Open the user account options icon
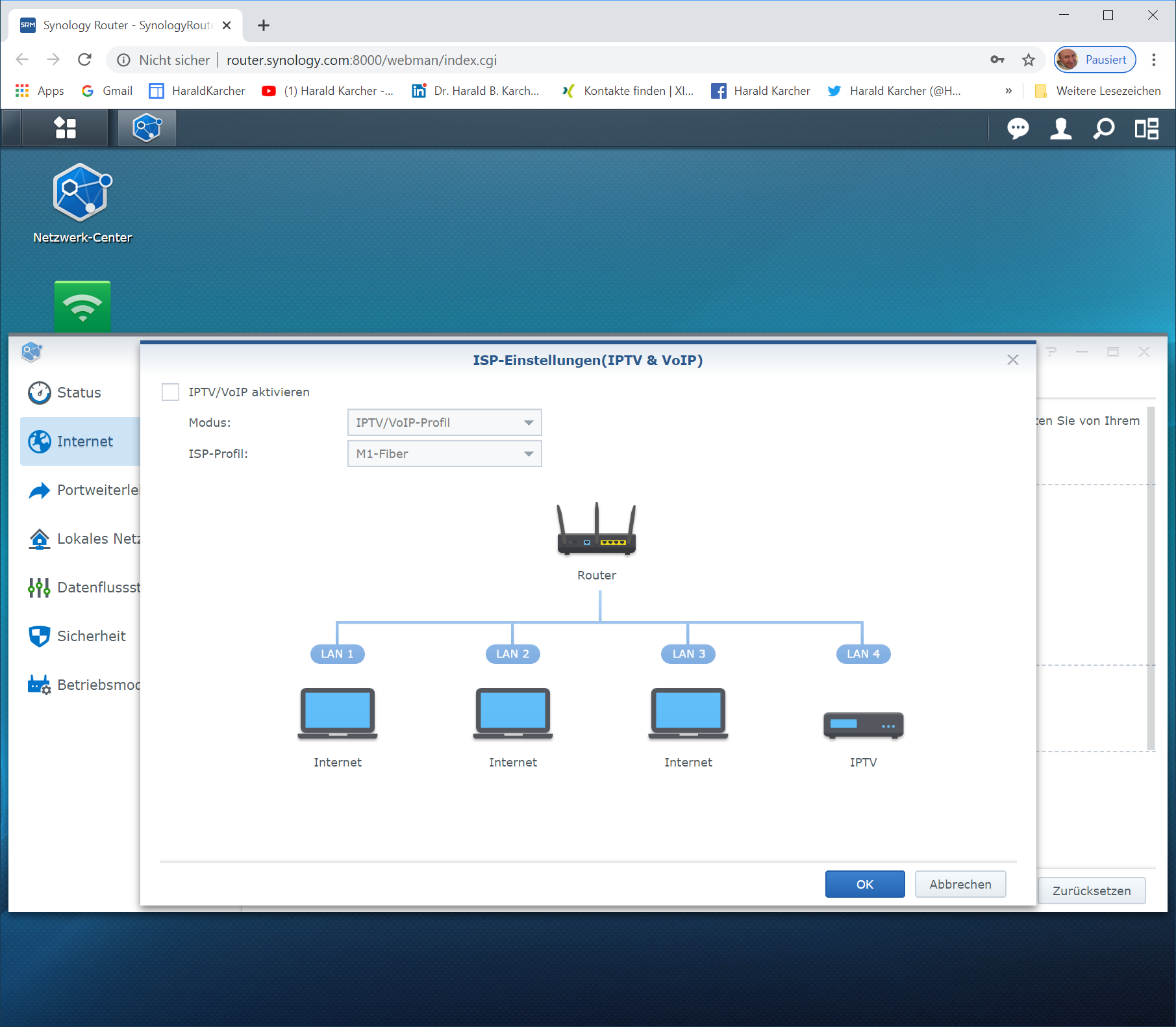 [x=1060, y=129]
